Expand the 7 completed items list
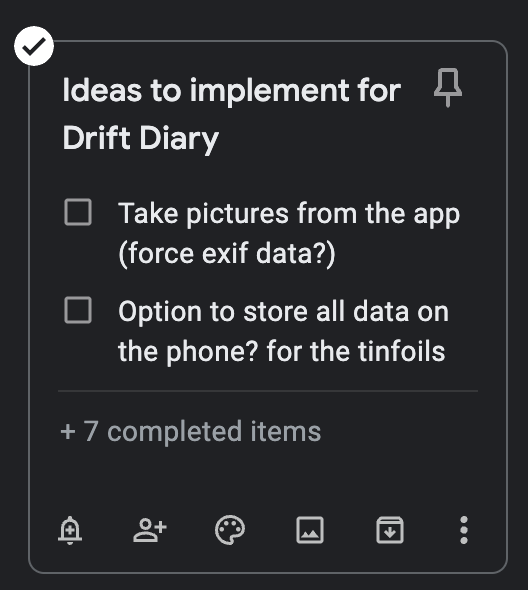Image resolution: width=528 pixels, height=590 pixels. click(190, 432)
